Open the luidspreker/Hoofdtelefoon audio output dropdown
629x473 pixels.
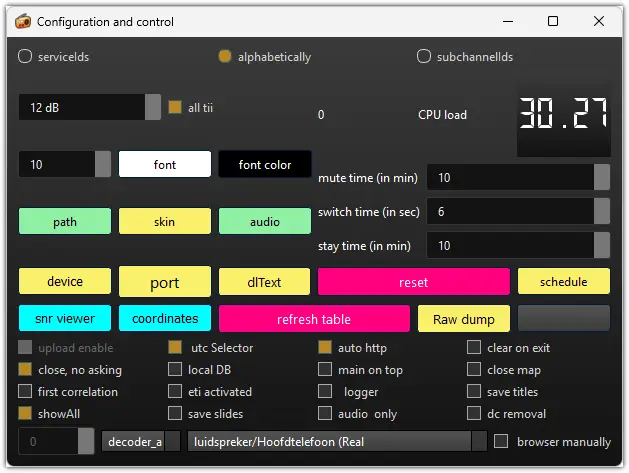479,441
